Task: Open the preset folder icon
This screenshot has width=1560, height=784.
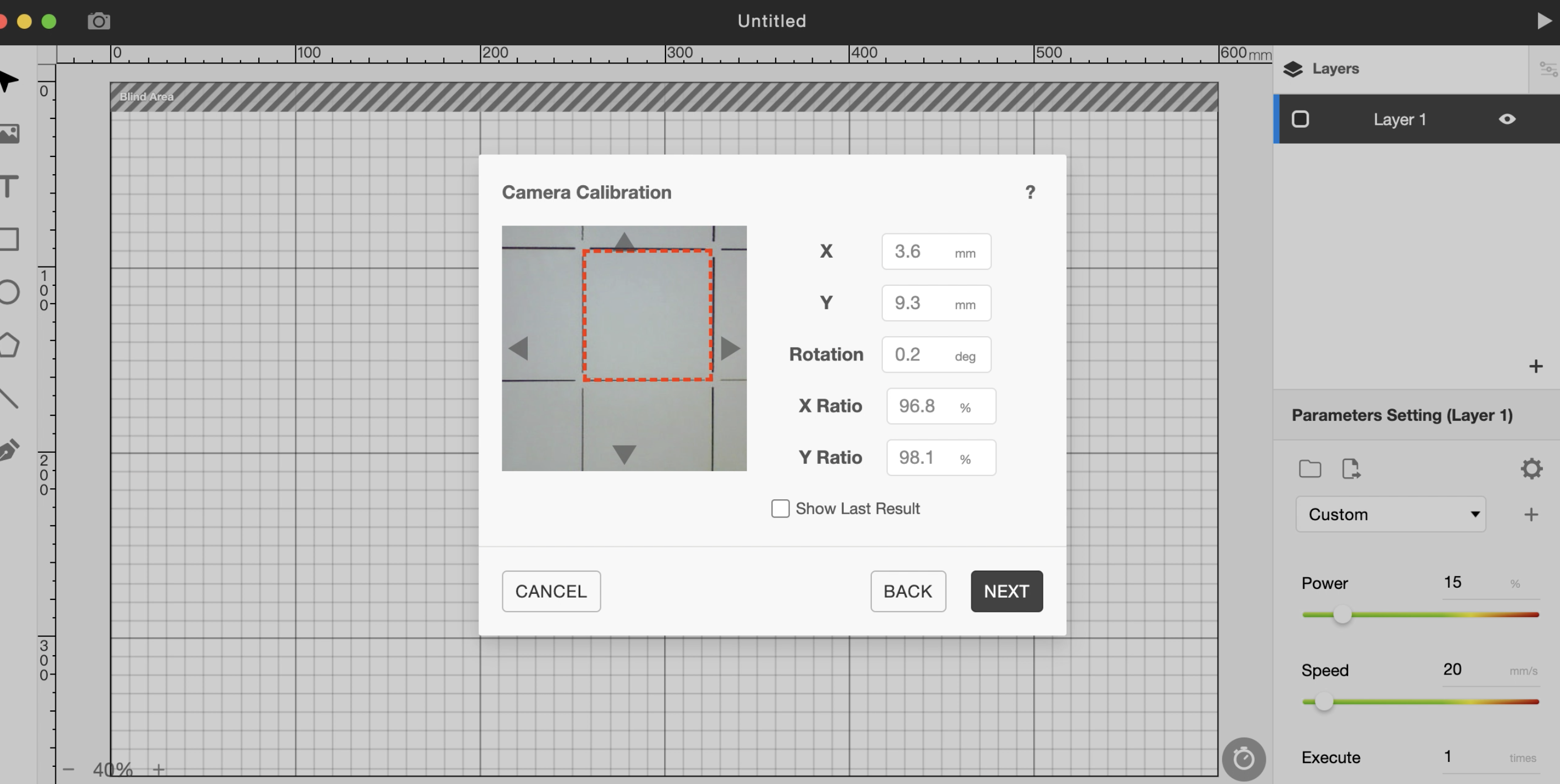Action: click(x=1310, y=469)
